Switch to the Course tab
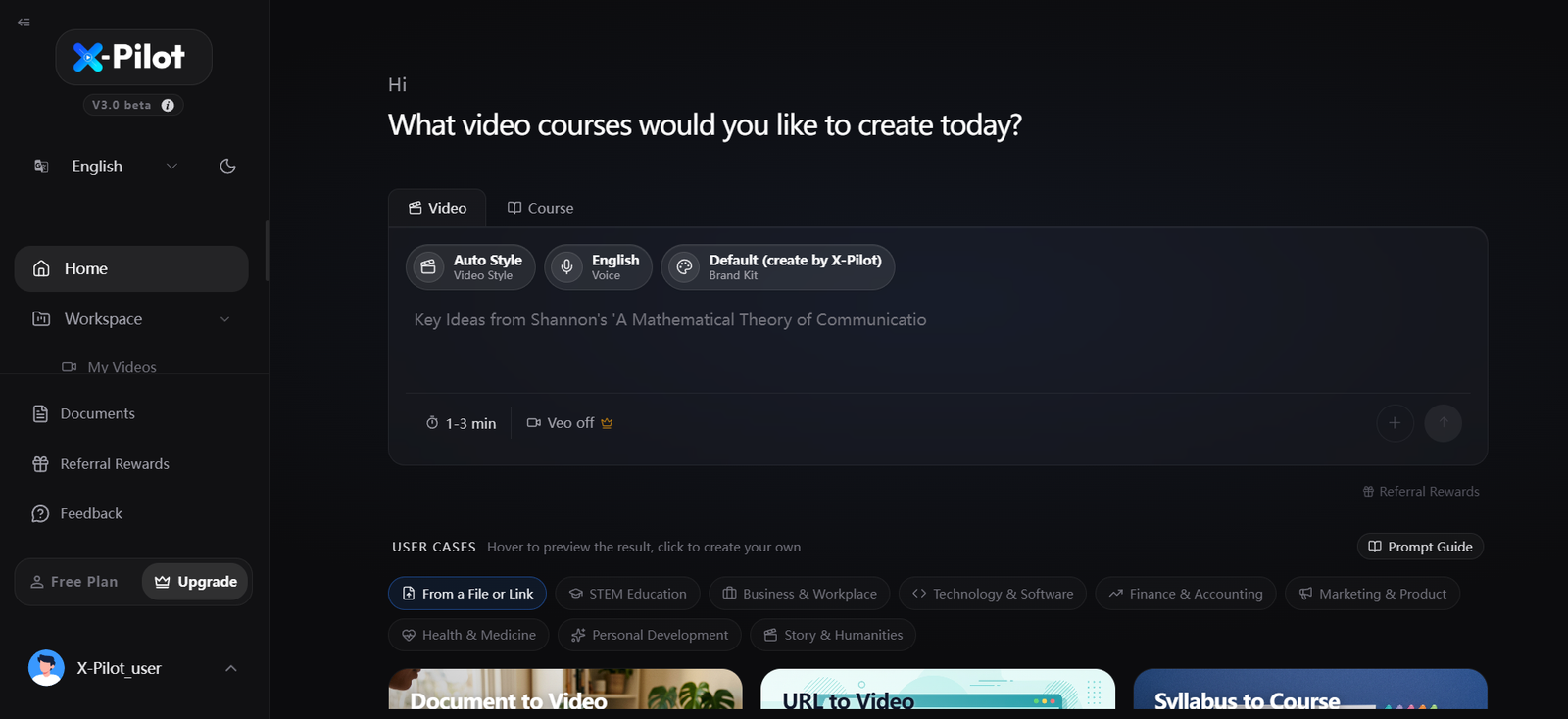 [540, 208]
